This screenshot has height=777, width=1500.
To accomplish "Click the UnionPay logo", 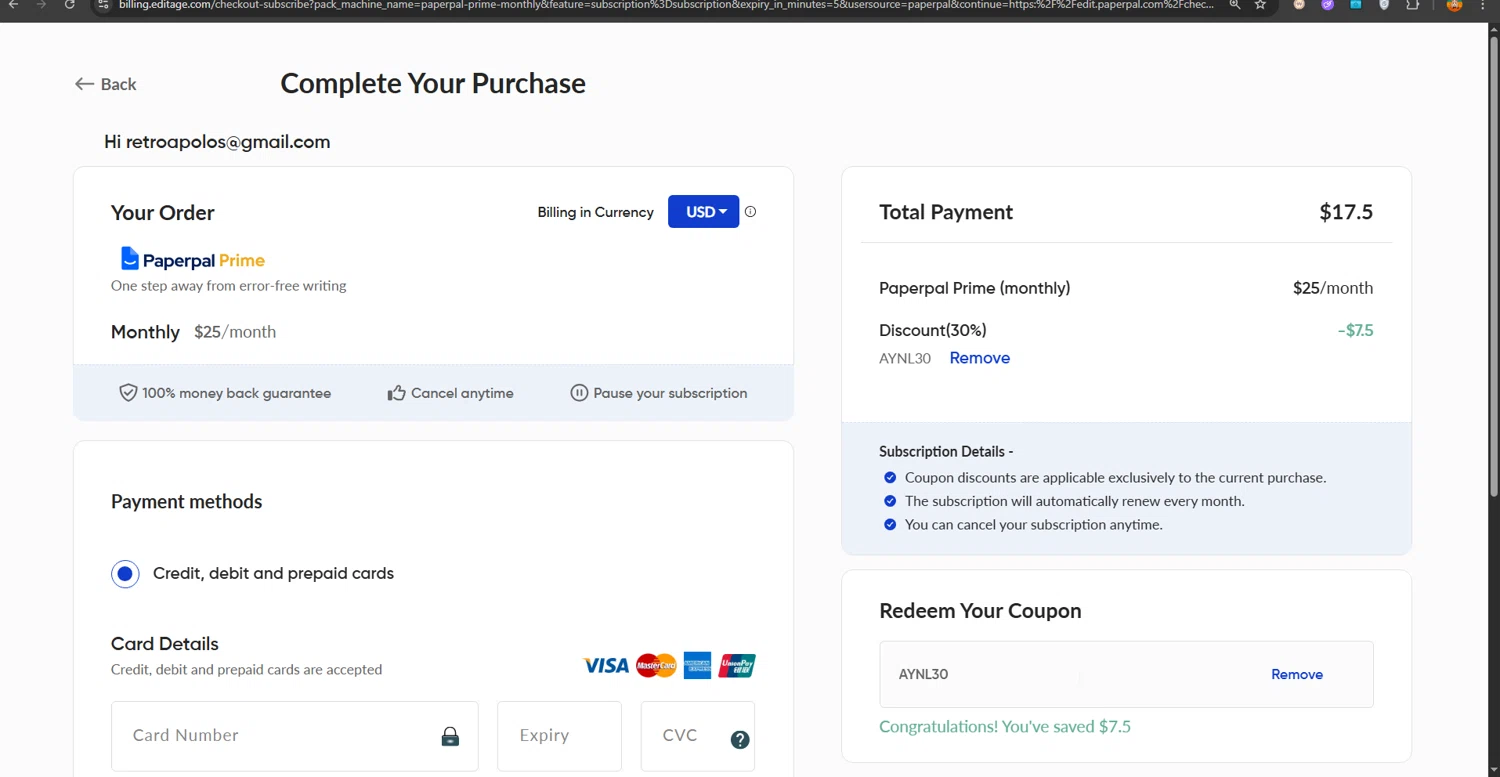I will pyautogui.click(x=737, y=665).
